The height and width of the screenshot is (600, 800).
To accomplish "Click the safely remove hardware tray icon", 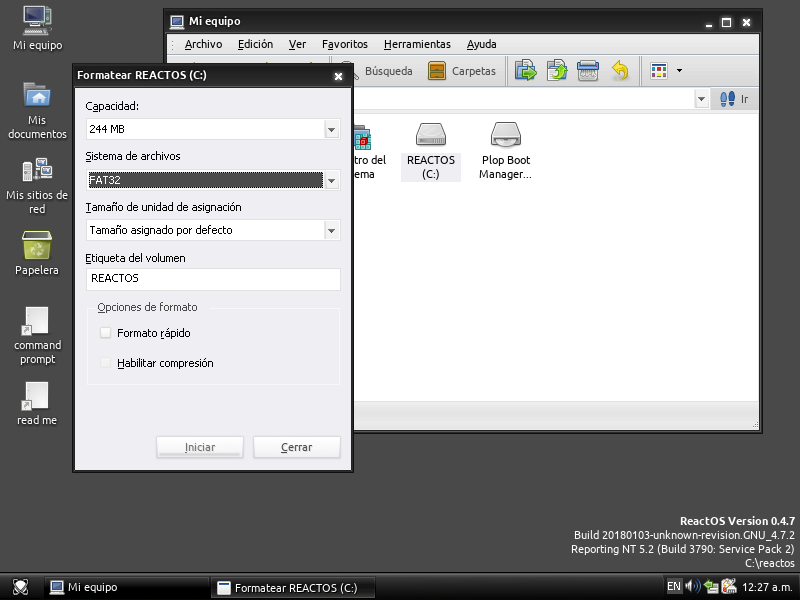I will (710, 586).
